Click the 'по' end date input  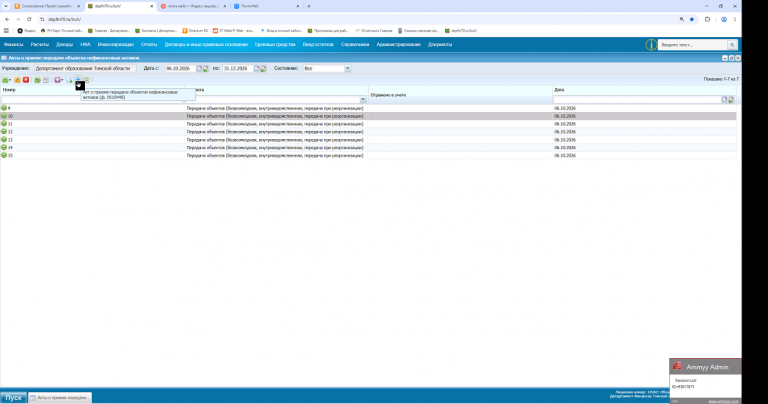(238, 69)
